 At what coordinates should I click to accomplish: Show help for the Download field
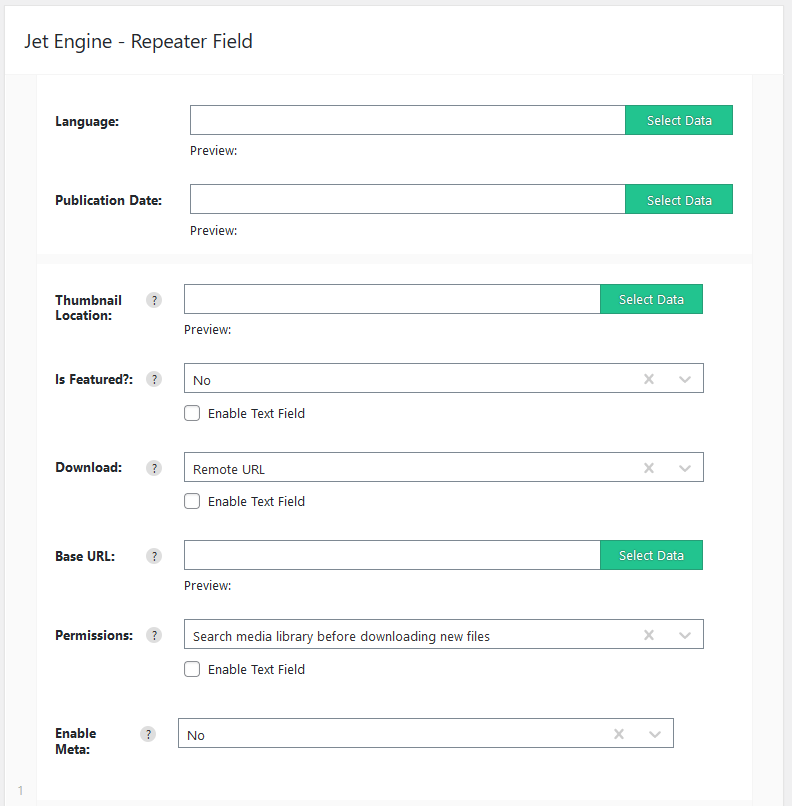click(x=154, y=468)
